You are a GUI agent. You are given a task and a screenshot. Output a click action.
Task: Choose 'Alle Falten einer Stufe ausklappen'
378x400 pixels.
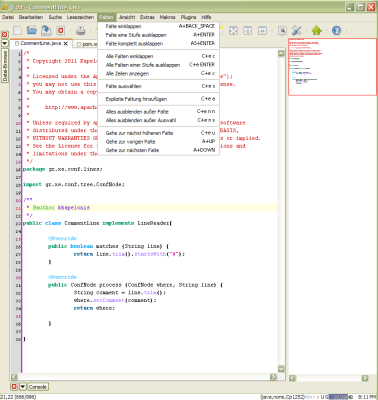click(x=159, y=65)
